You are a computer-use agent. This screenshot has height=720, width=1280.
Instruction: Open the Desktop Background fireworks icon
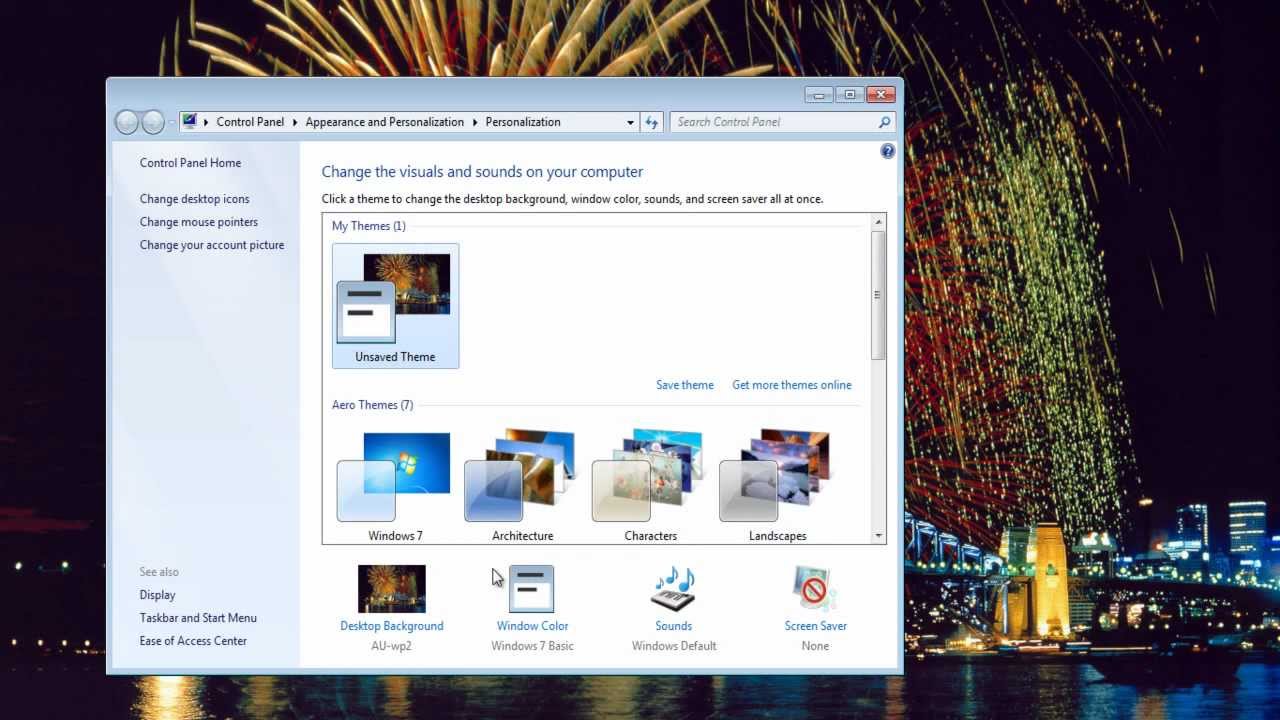click(392, 589)
